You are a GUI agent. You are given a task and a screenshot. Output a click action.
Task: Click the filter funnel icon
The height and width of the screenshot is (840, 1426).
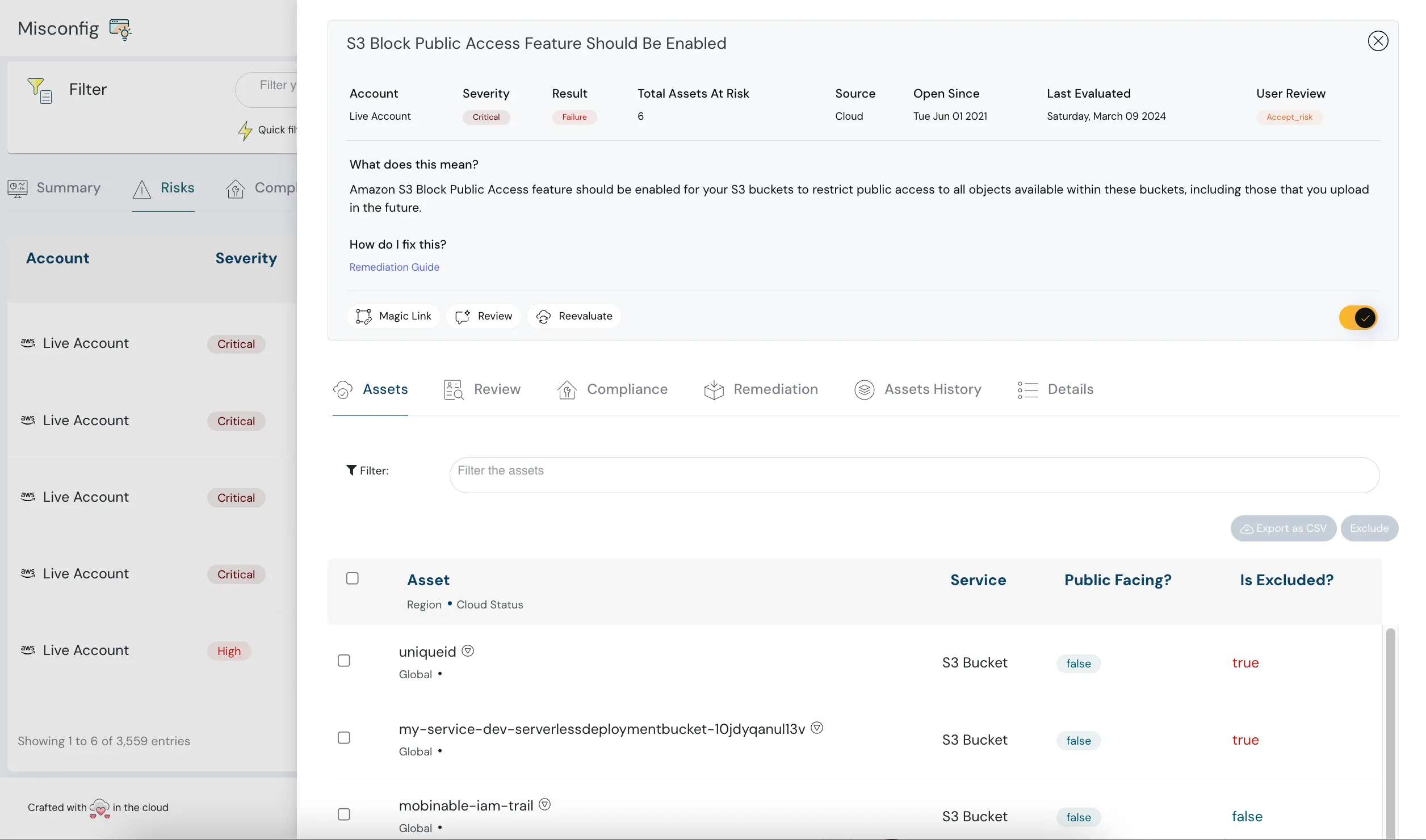tap(39, 90)
